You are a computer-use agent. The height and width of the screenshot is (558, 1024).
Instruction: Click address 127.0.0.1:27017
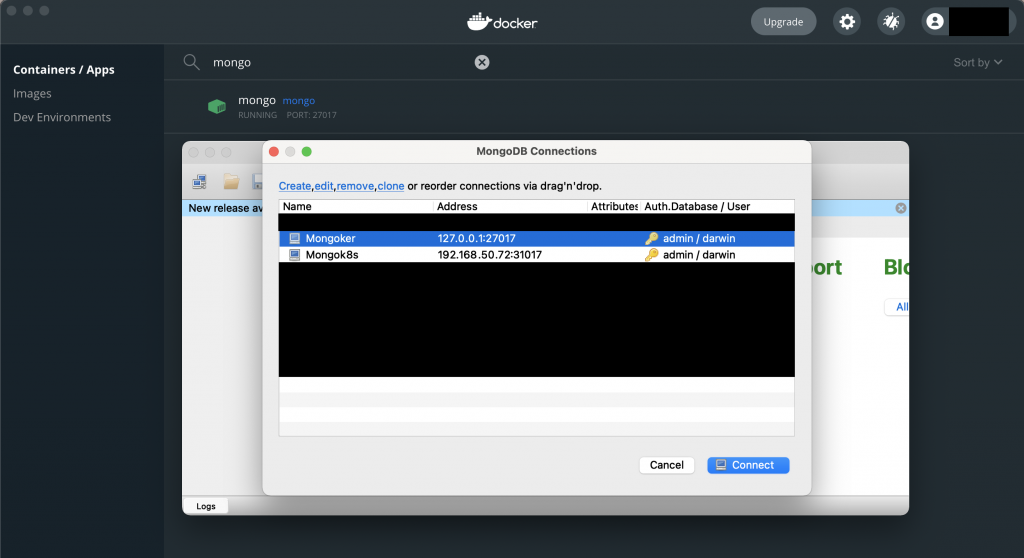pyautogui.click(x=477, y=238)
